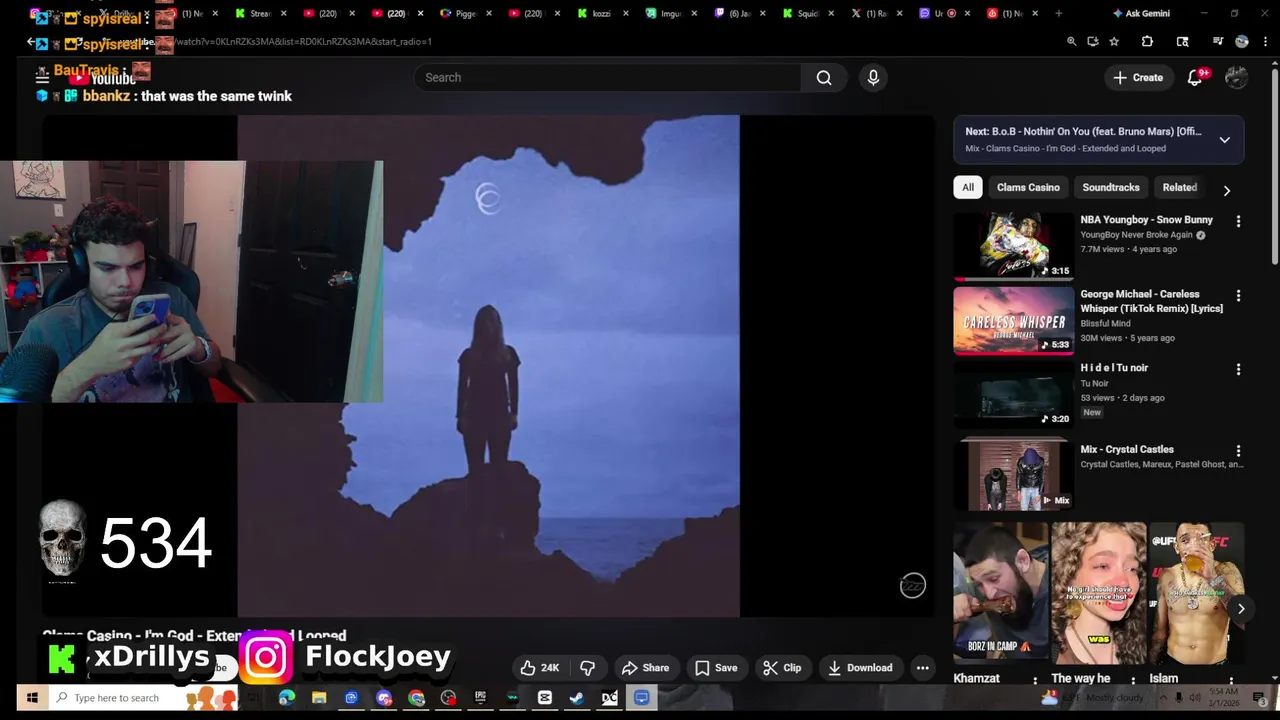The image size is (1280, 720).
Task: Open YouTube notifications bell
Action: 1195,78
